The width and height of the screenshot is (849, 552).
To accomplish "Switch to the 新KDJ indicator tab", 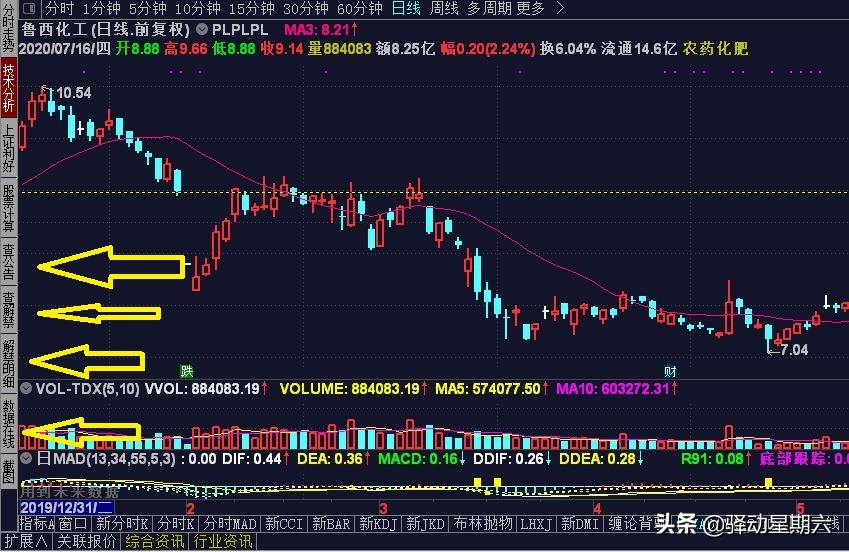I will [378, 524].
